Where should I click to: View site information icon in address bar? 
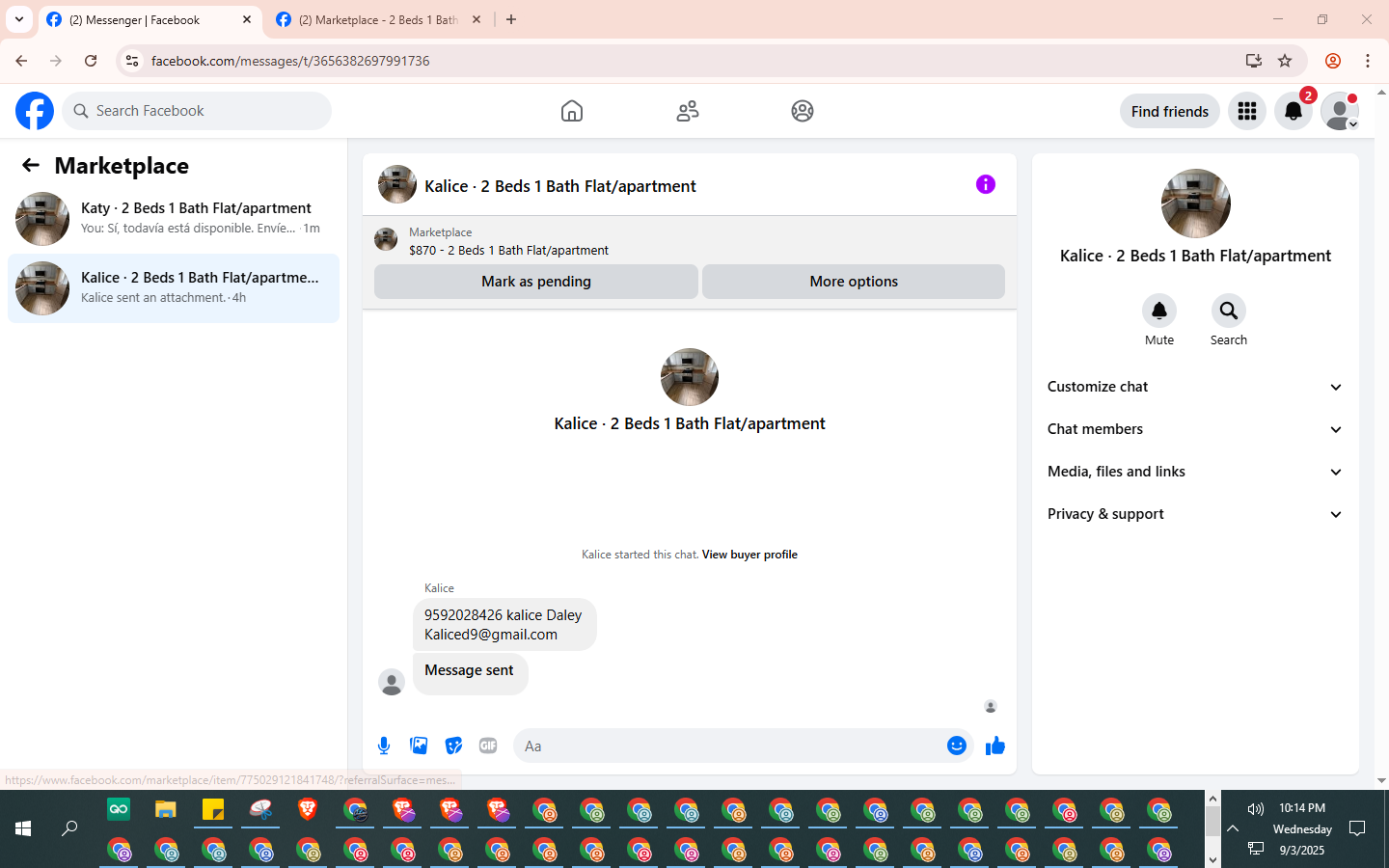(x=132, y=61)
